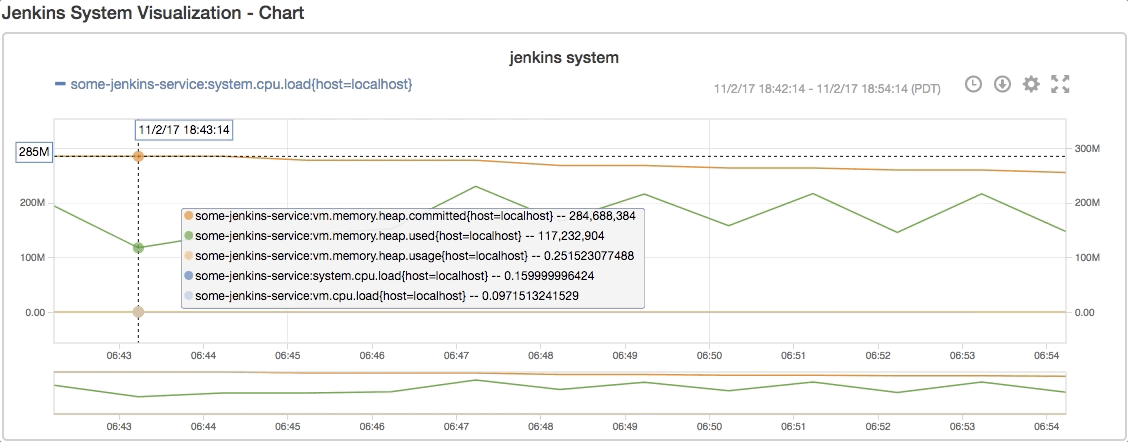Click the green swatch beside heap.used
The height and width of the screenshot is (442, 1128).
point(188,235)
